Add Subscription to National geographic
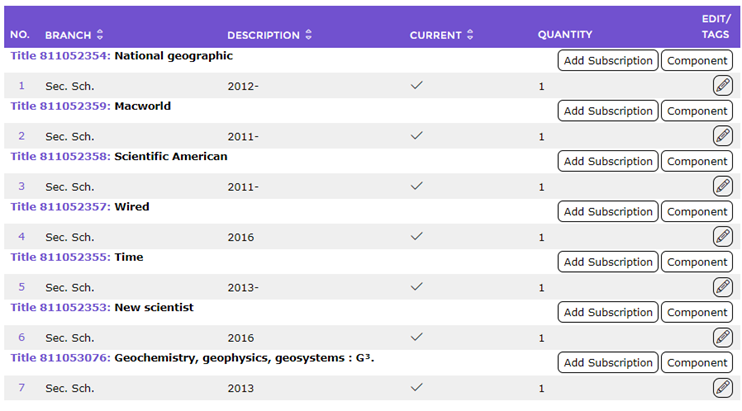The image size is (742, 411). coord(608,61)
